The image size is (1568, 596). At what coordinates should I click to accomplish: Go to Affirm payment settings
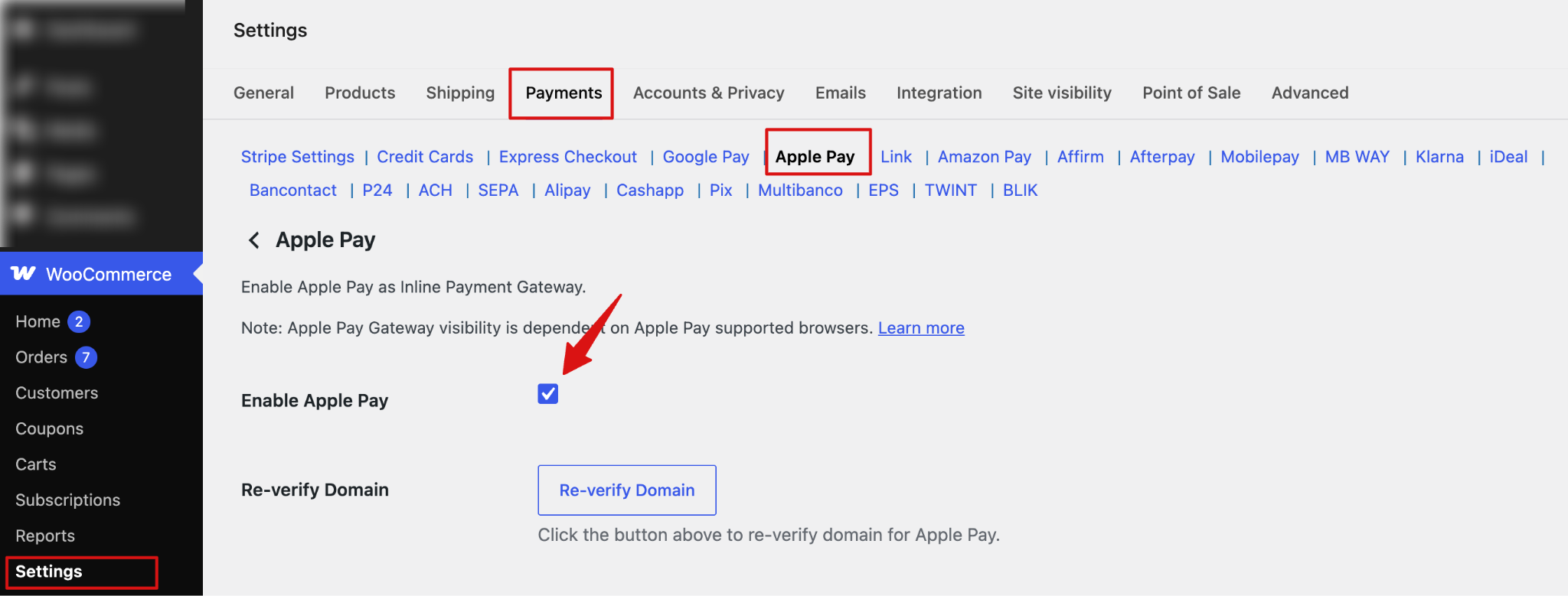tap(1080, 157)
